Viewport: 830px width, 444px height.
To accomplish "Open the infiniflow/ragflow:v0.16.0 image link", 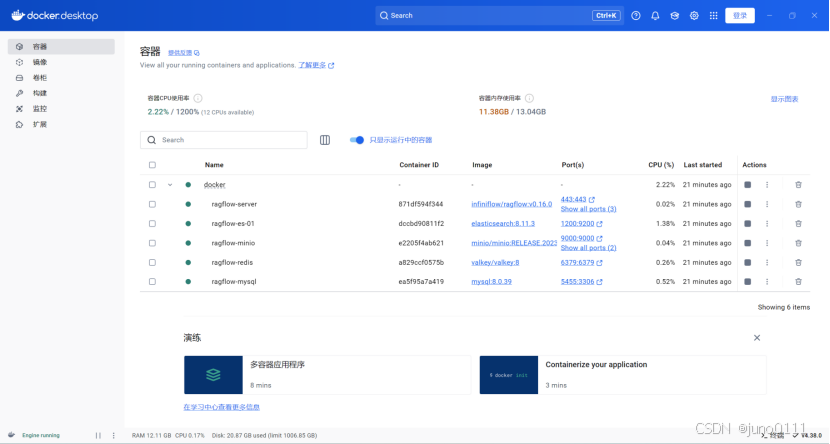I will click(x=511, y=204).
